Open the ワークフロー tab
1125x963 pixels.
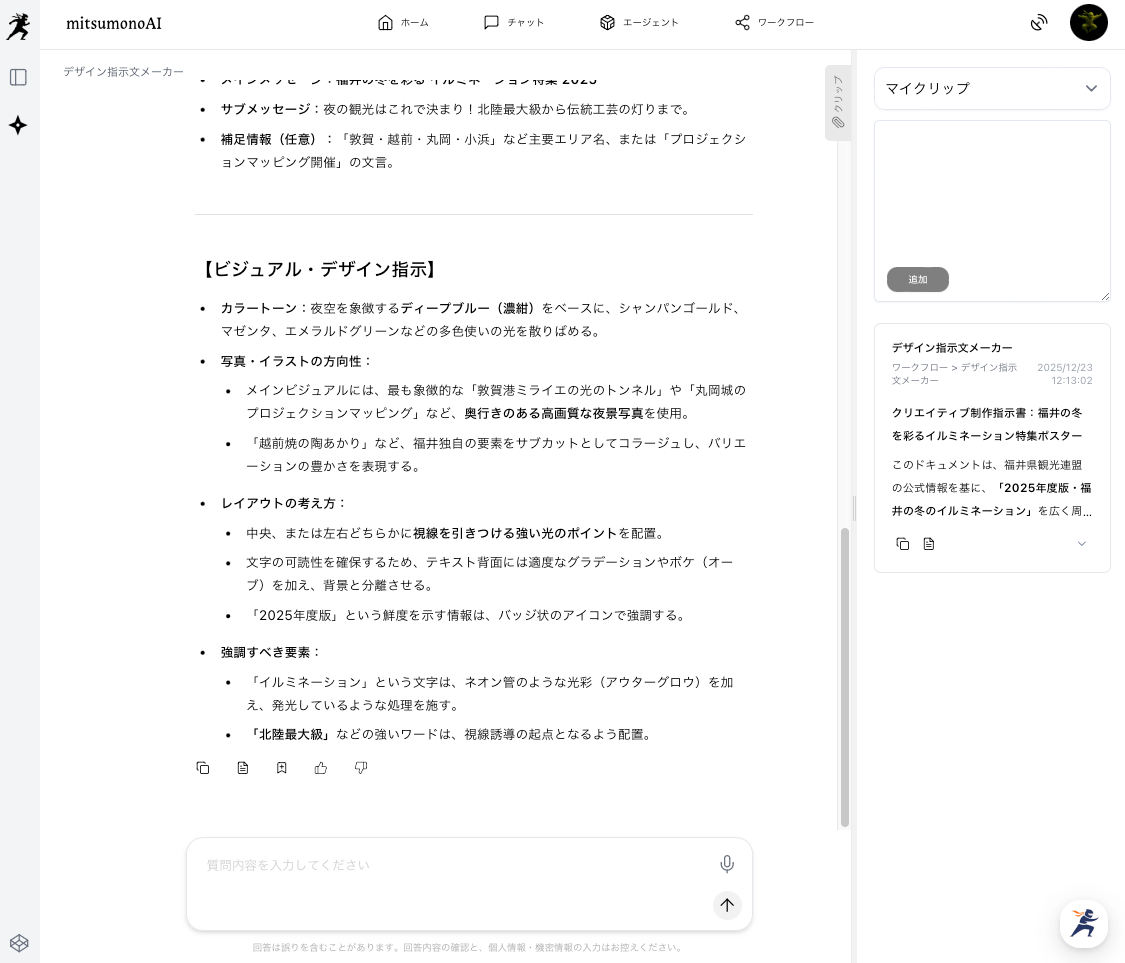(x=774, y=22)
